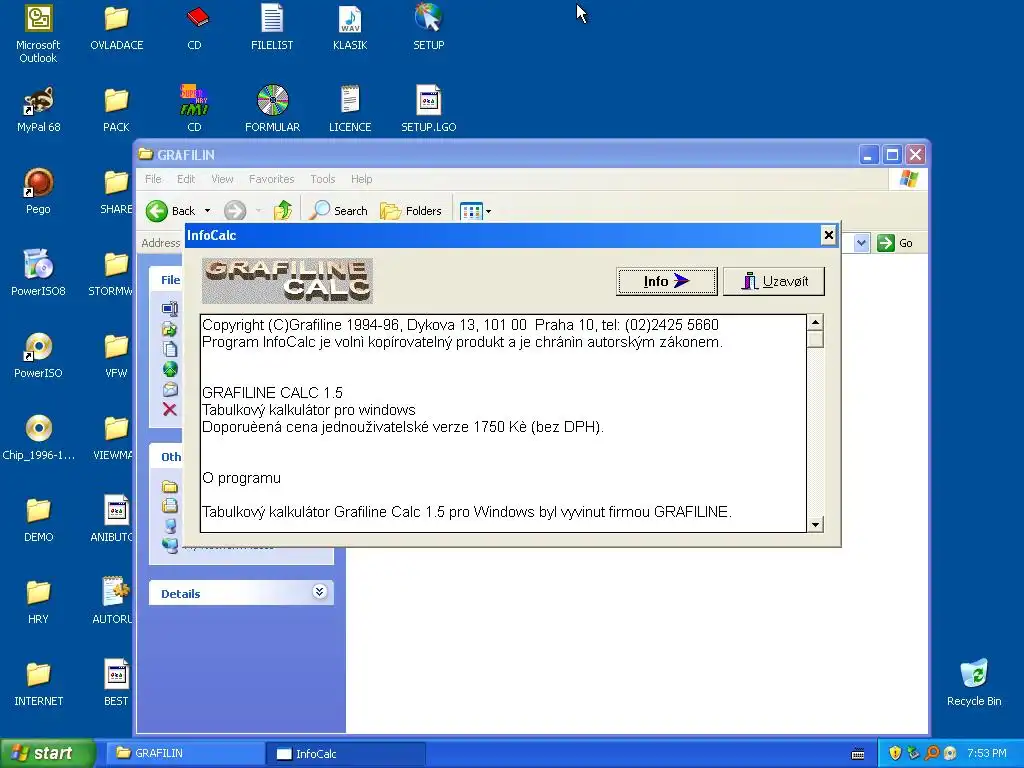Screen dimensions: 1024x768
Task: Open the Back history dropdown arrow
Action: [208, 211]
